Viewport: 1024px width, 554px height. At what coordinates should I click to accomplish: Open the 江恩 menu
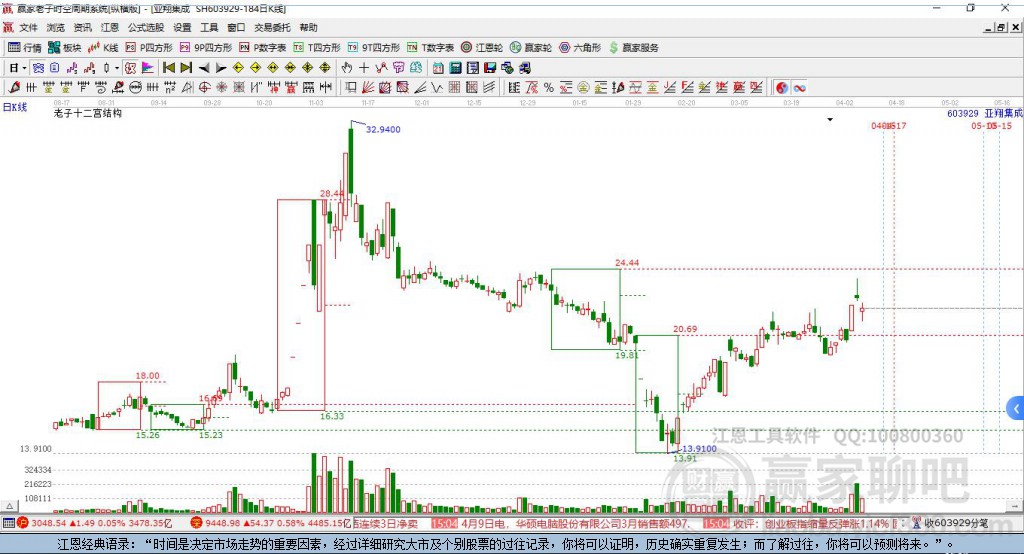(110, 27)
